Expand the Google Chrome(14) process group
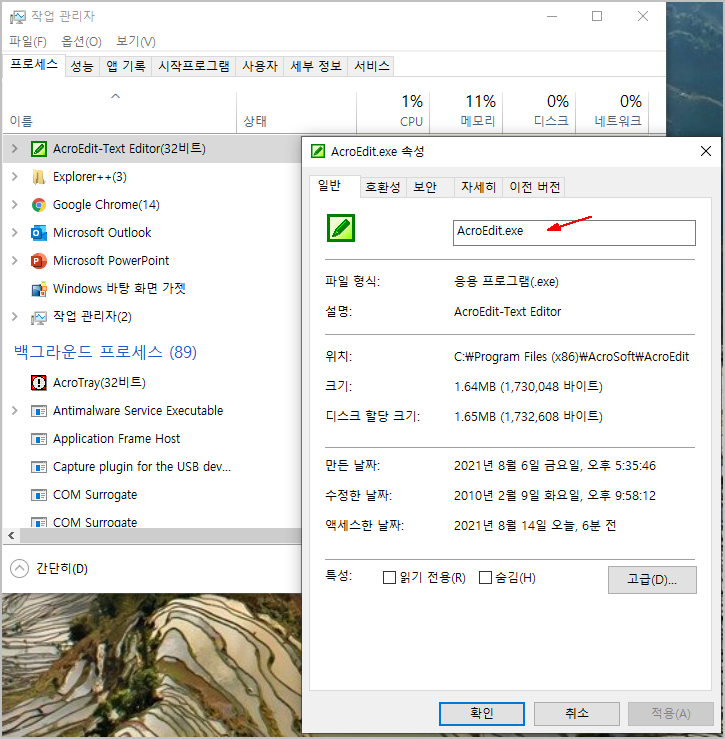 (15, 205)
